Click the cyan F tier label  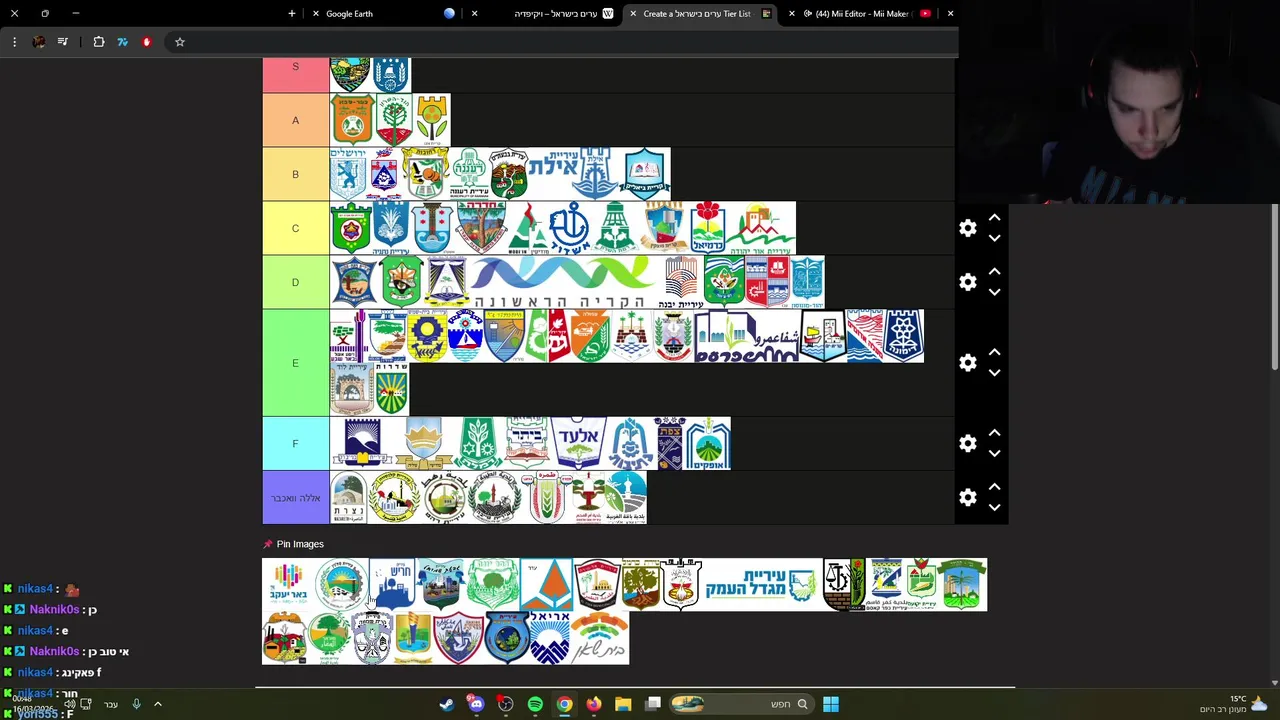click(x=296, y=443)
